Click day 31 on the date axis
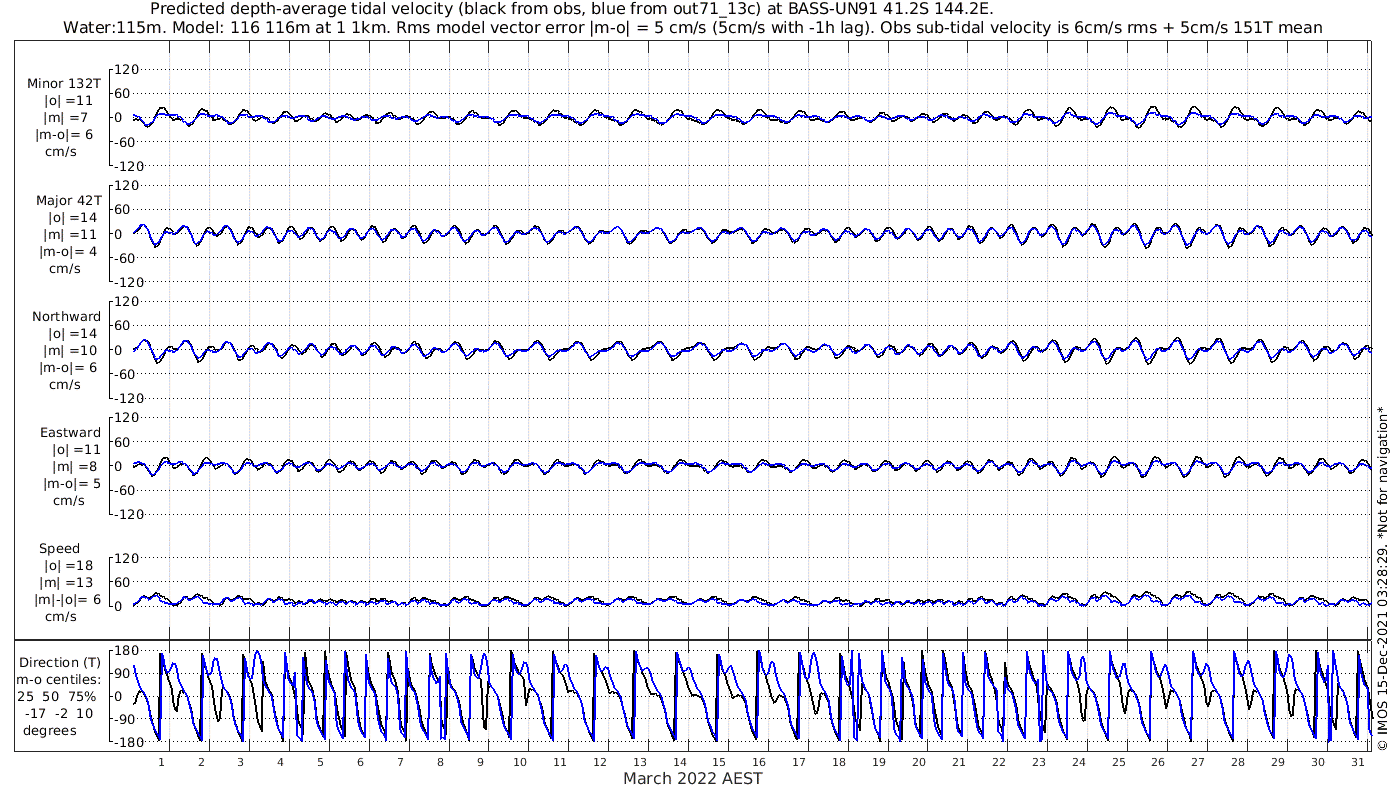 [1357, 762]
